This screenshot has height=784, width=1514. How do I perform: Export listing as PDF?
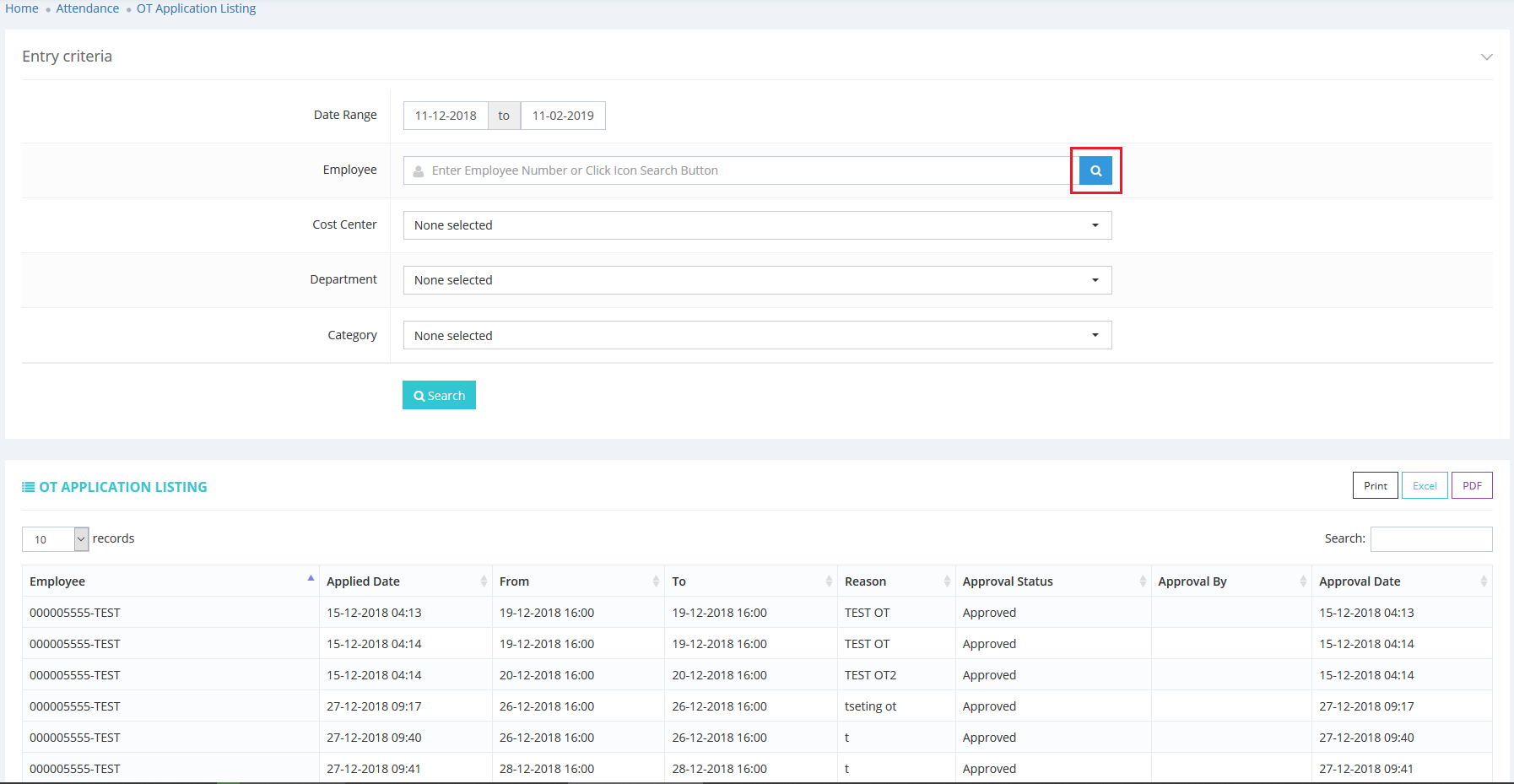(1472, 486)
